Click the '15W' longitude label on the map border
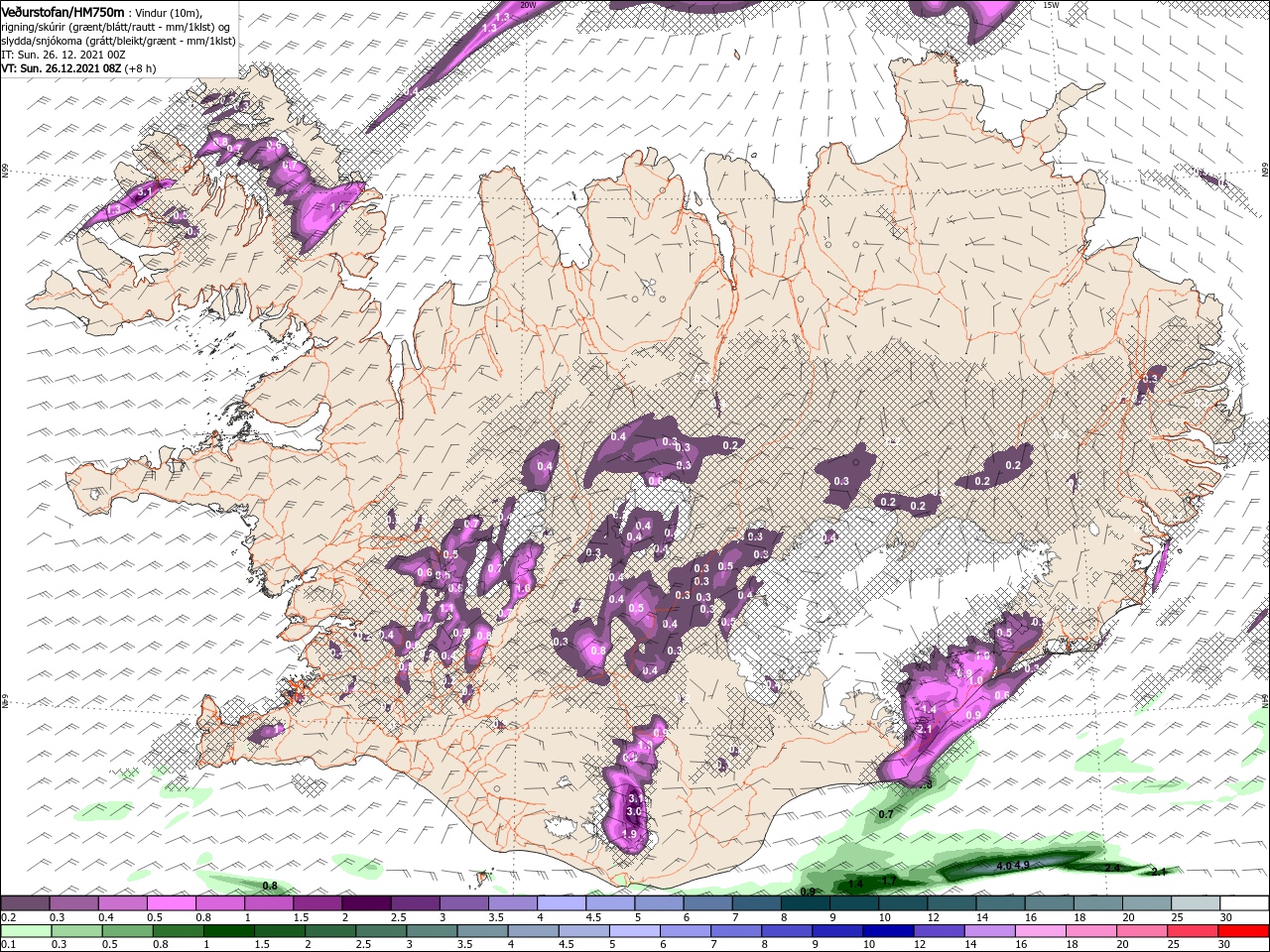The width and height of the screenshot is (1270, 952). pyautogui.click(x=1052, y=5)
